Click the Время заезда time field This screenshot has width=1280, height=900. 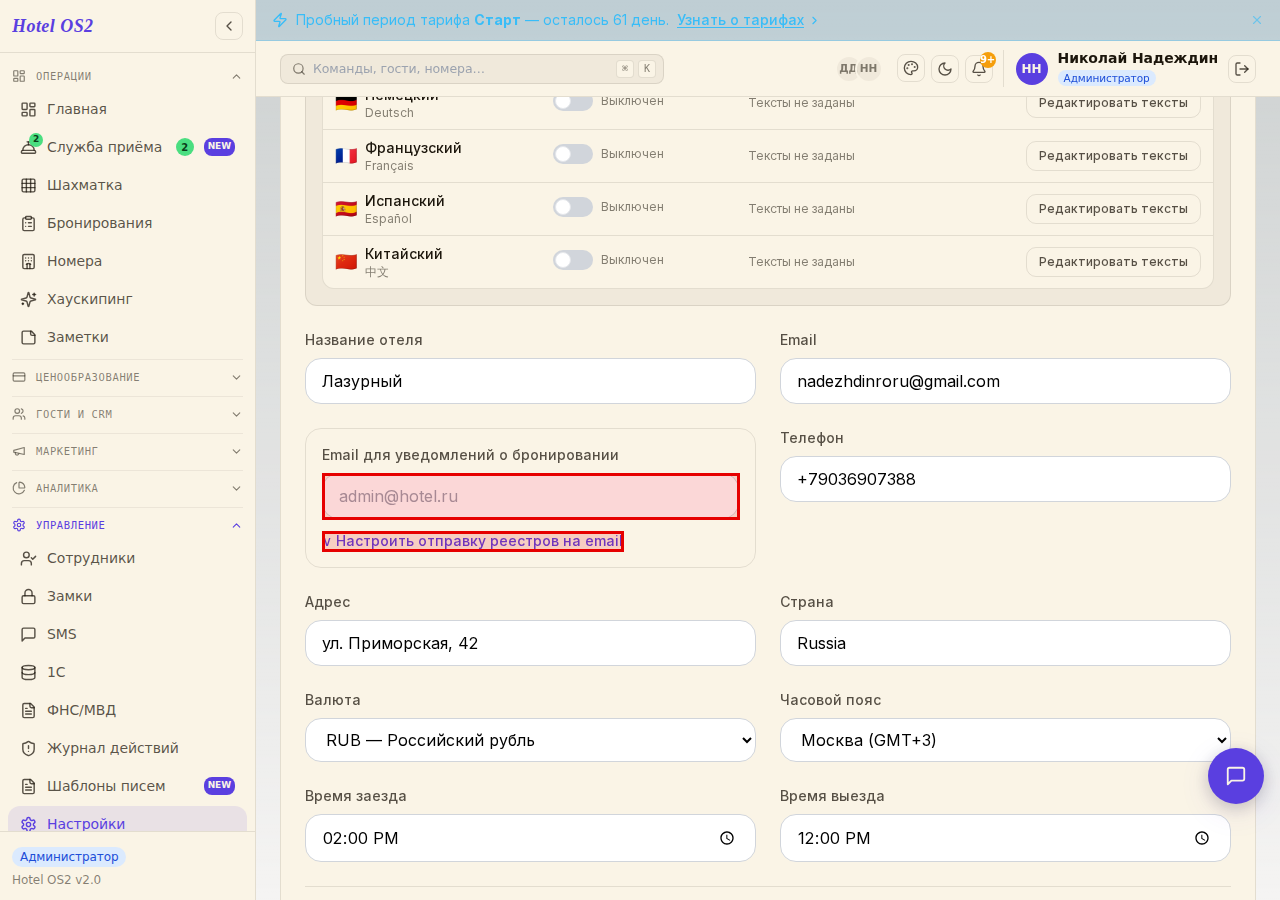click(x=530, y=838)
